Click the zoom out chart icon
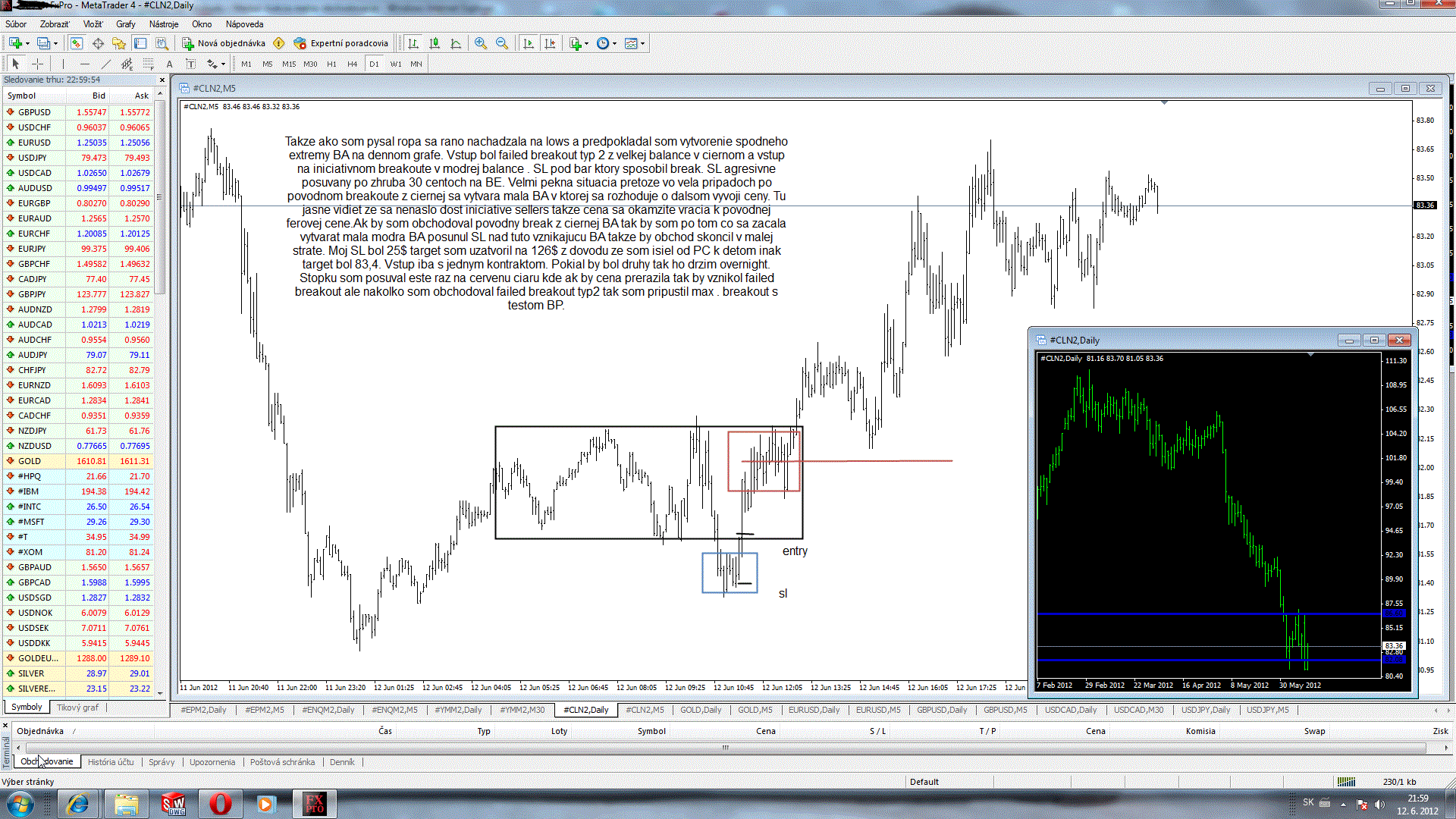The image size is (1456, 819). [501, 43]
